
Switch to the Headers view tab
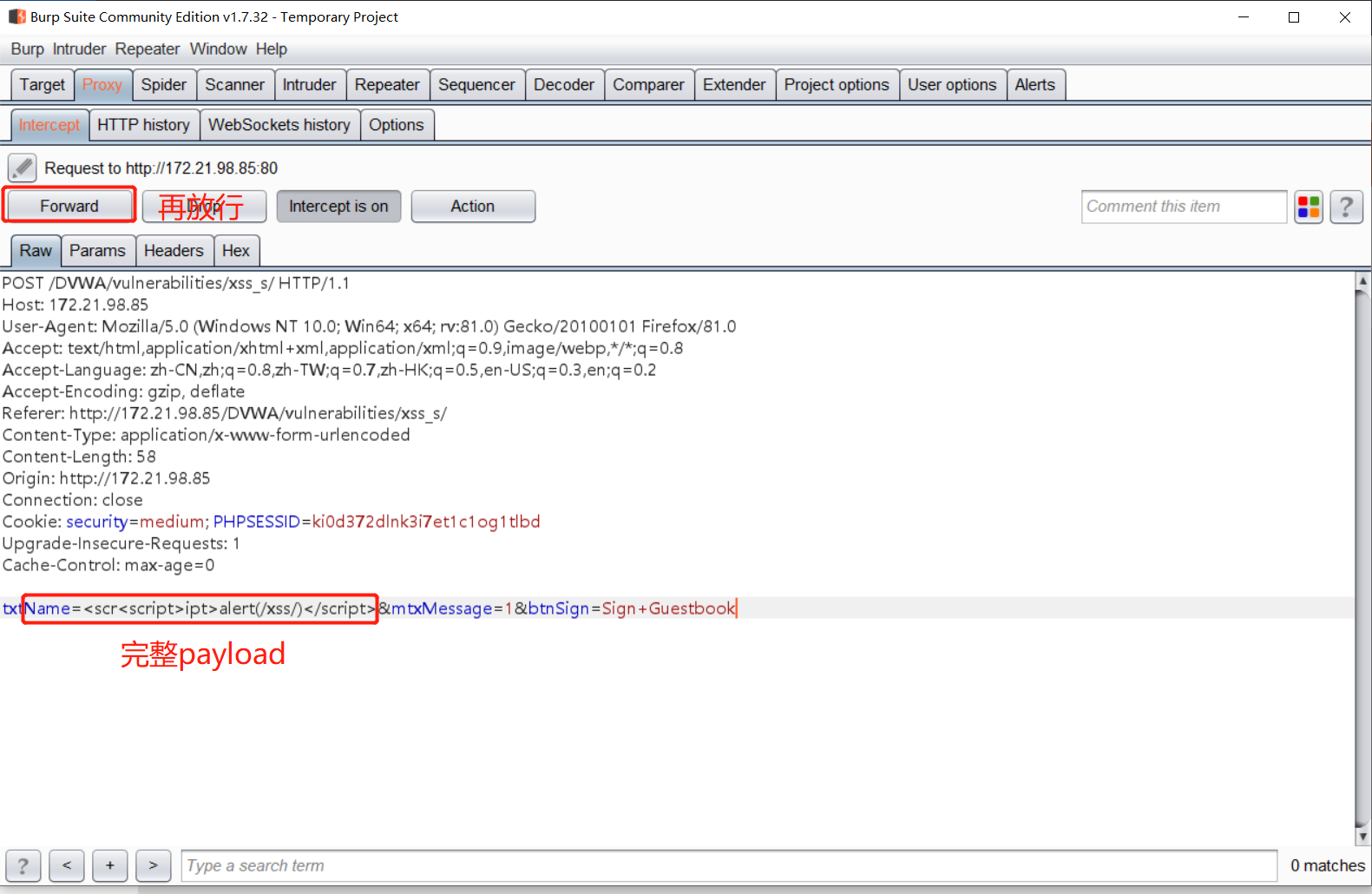(x=174, y=251)
